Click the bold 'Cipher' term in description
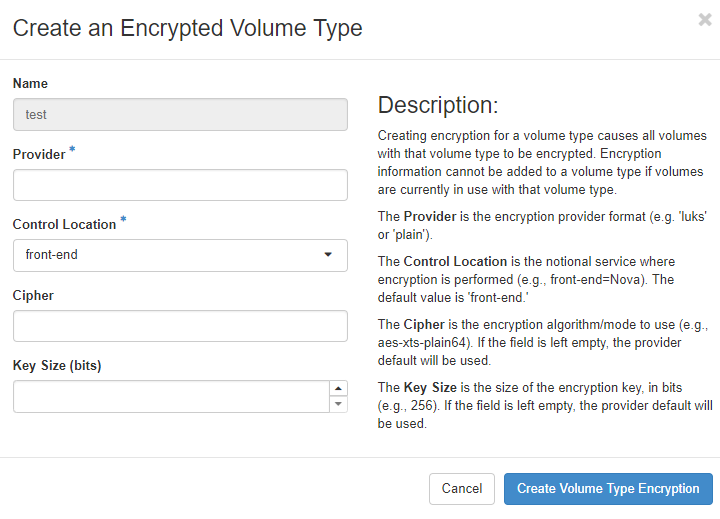720x519 pixels. (424, 324)
